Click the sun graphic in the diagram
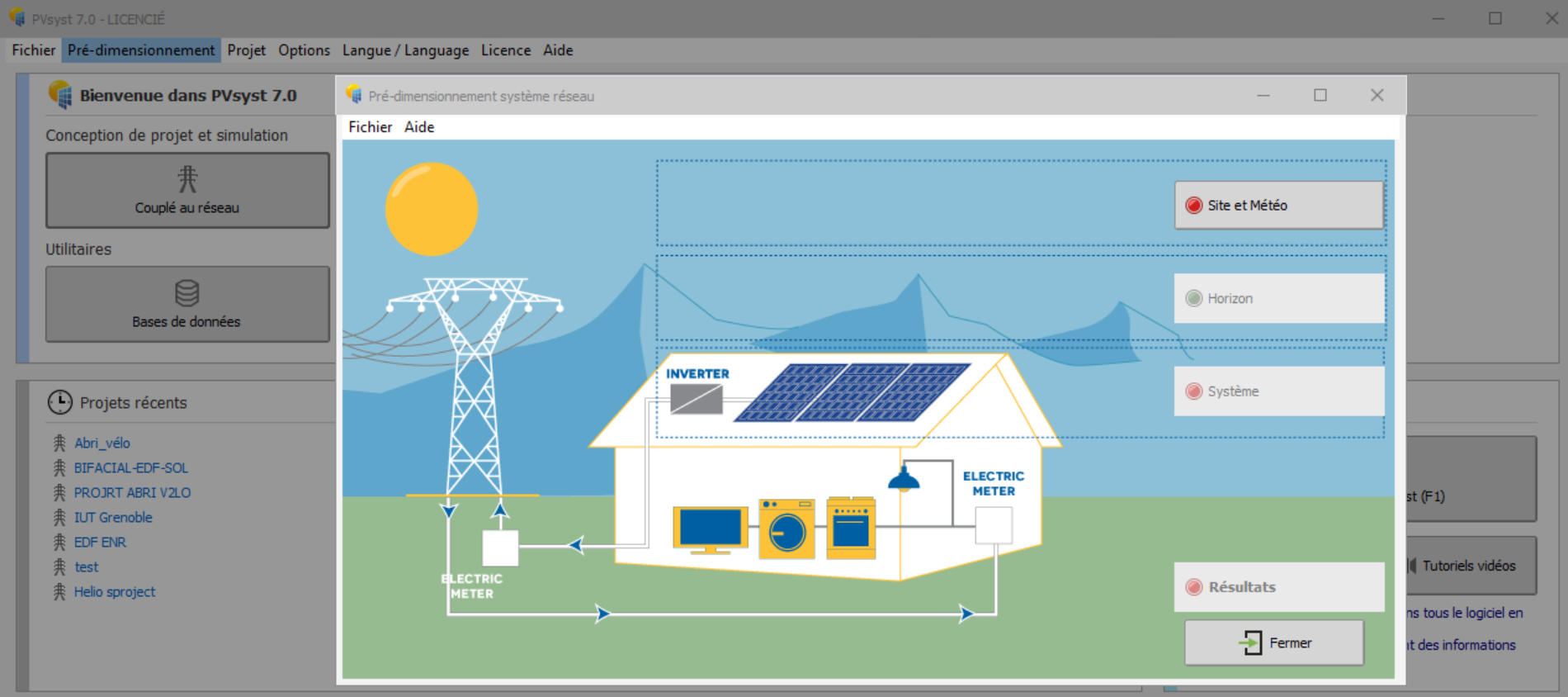The image size is (1568, 697). (x=432, y=209)
